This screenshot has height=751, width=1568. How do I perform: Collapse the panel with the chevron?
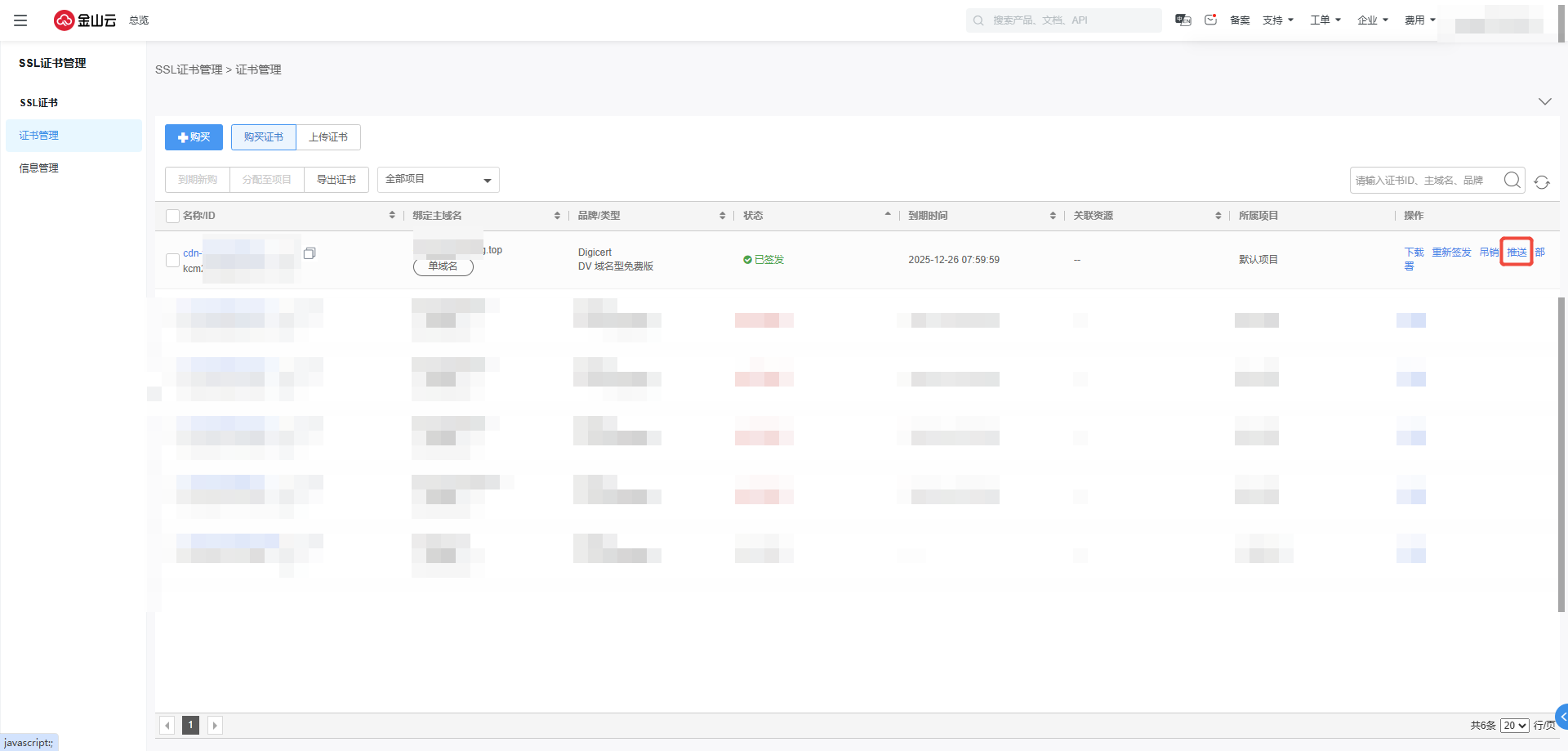(x=1544, y=101)
